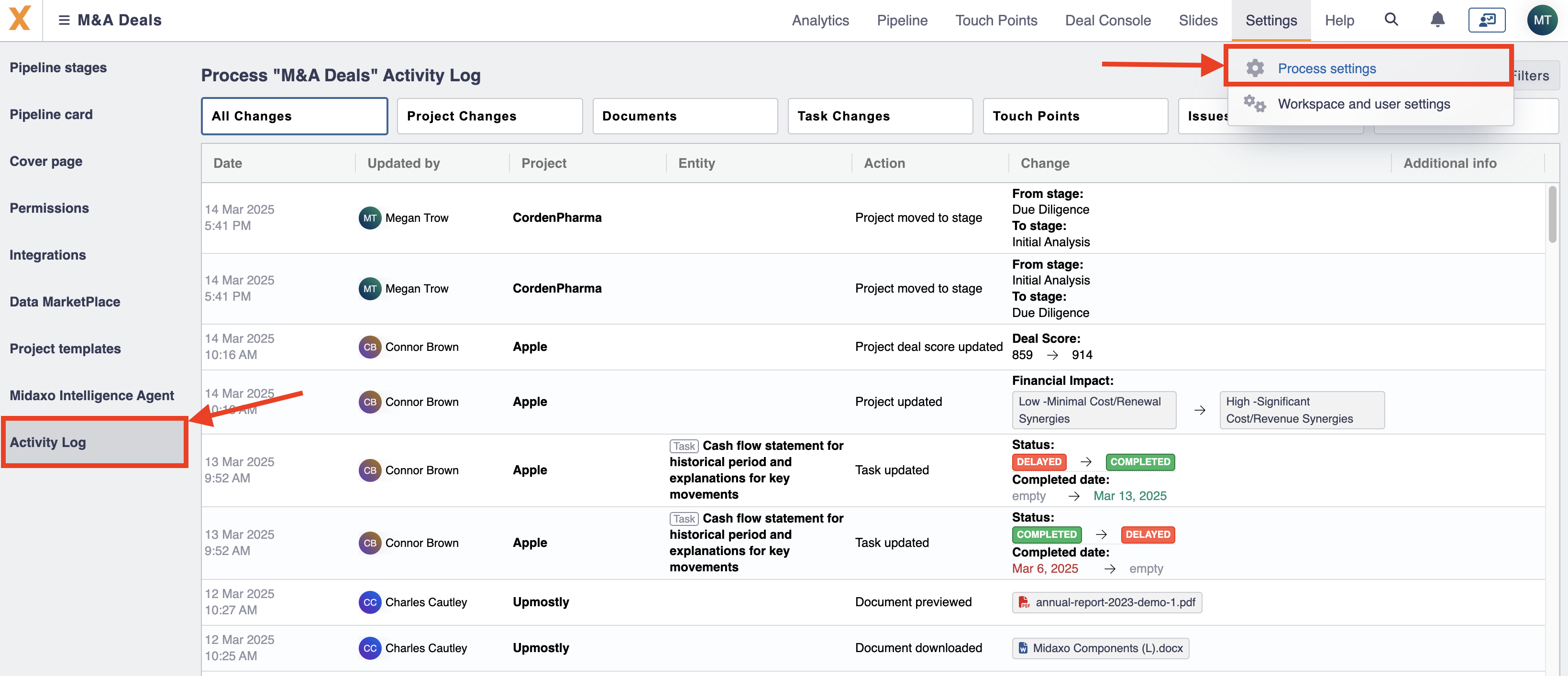Image resolution: width=1568 pixels, height=676 pixels.
Task: Switch to the Touch Points tab
Action: coord(1075,116)
